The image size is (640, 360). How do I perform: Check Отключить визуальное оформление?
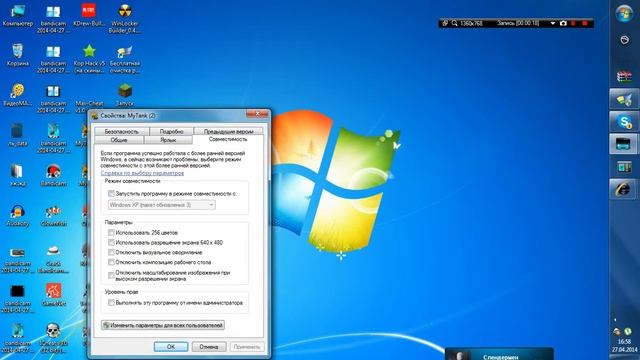(111, 252)
